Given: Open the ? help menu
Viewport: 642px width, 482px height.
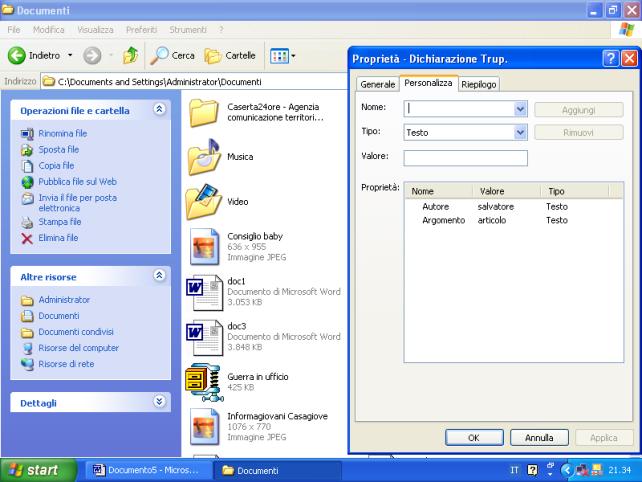Looking at the screenshot, I should click(221, 30).
